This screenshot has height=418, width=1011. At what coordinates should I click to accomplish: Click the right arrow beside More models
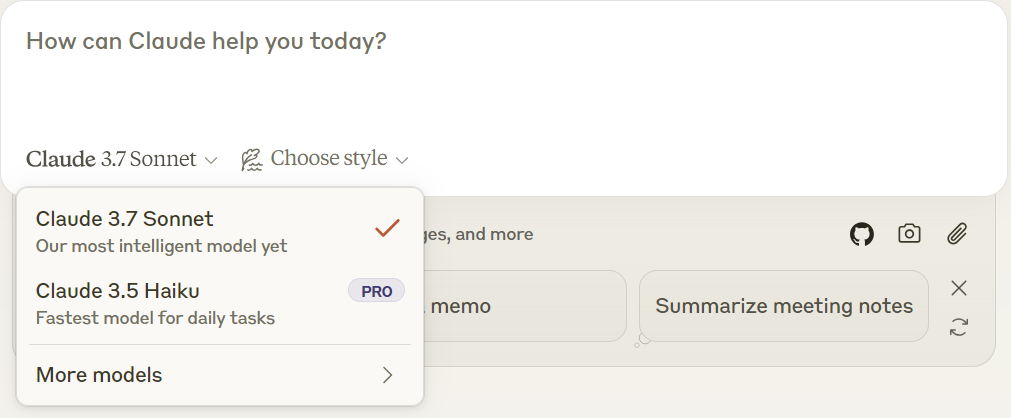coord(388,375)
